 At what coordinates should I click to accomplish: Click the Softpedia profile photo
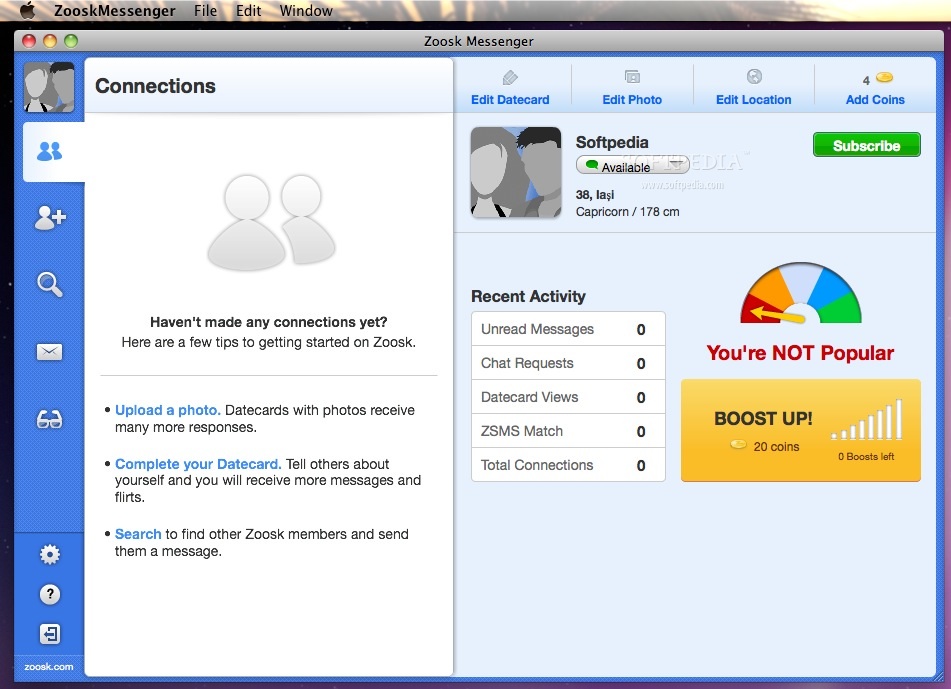[516, 172]
